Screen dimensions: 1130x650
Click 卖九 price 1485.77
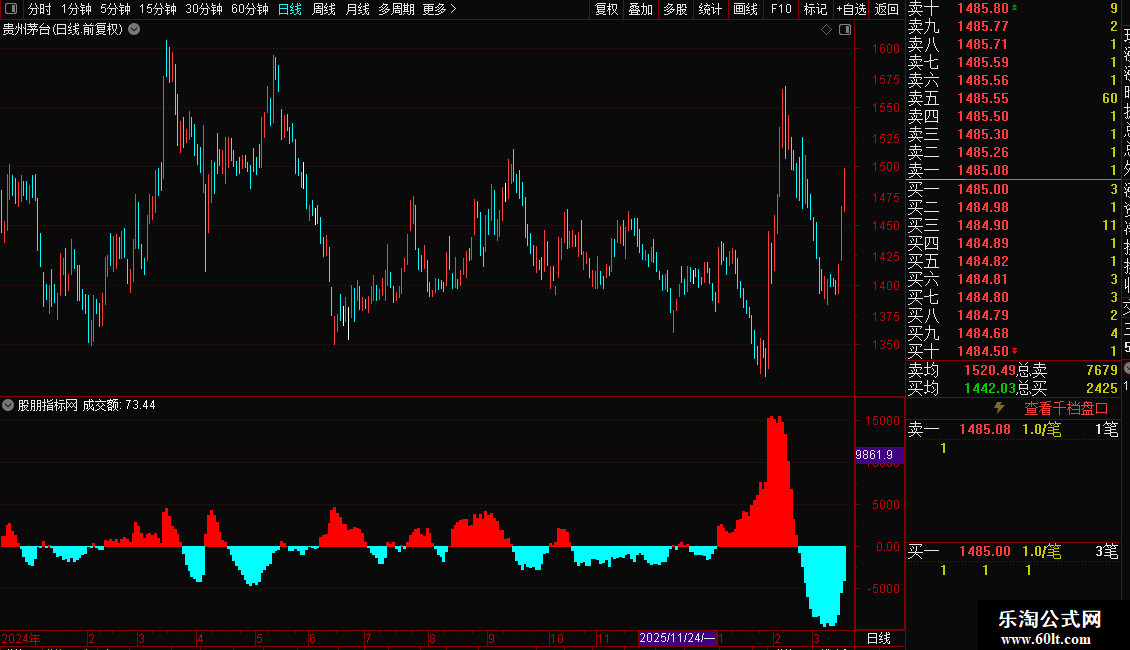click(x=982, y=26)
